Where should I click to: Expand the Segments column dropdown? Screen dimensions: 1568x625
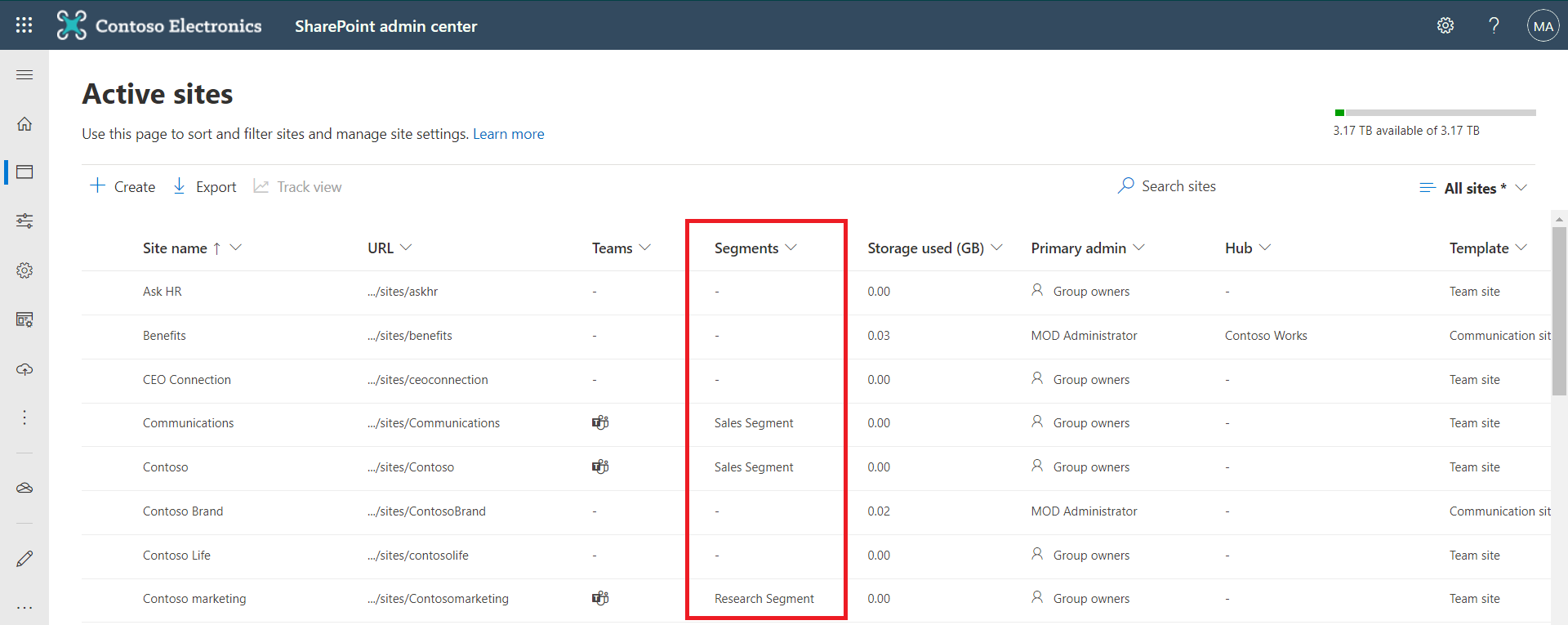click(x=791, y=248)
